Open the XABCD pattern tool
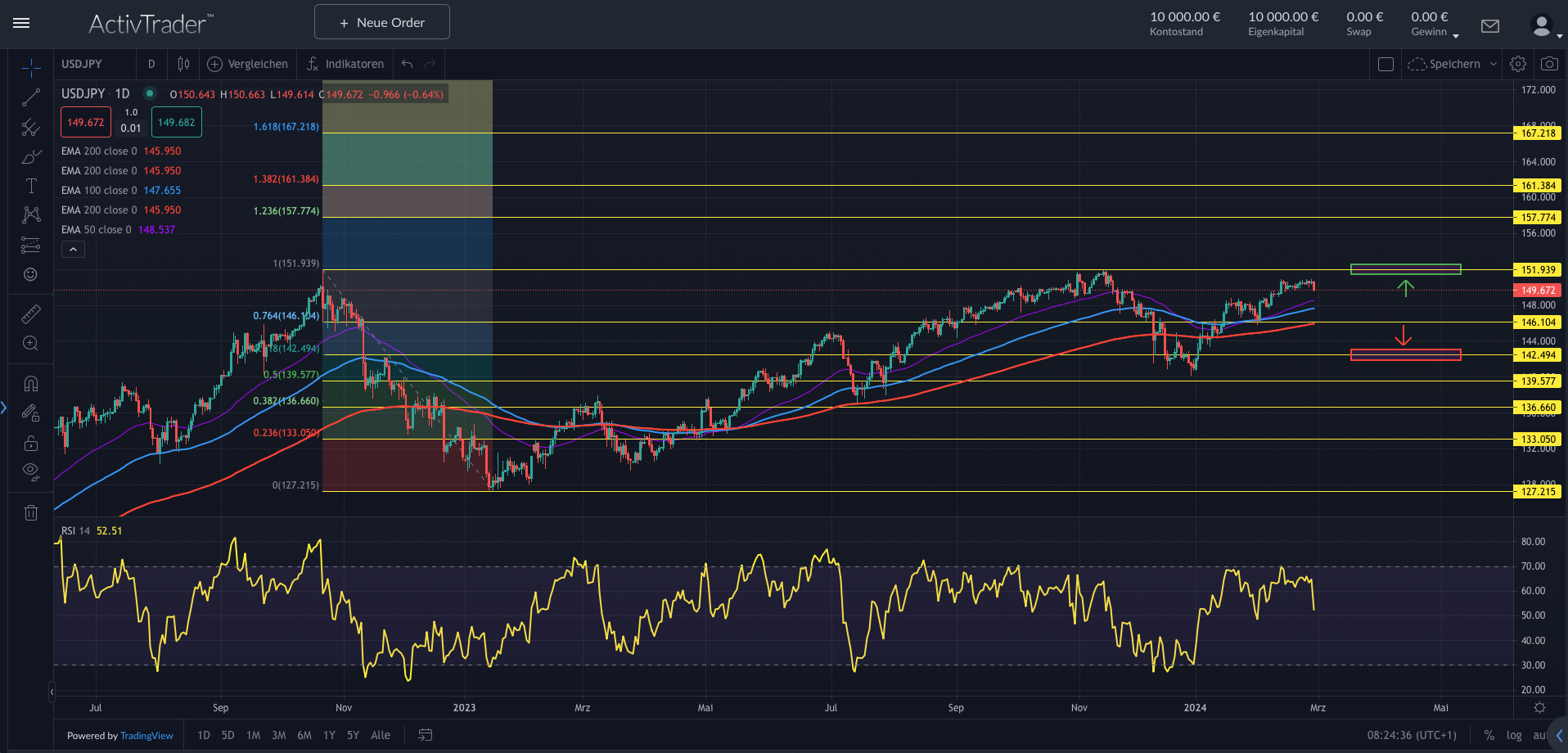Image resolution: width=1568 pixels, height=753 pixels. point(30,215)
